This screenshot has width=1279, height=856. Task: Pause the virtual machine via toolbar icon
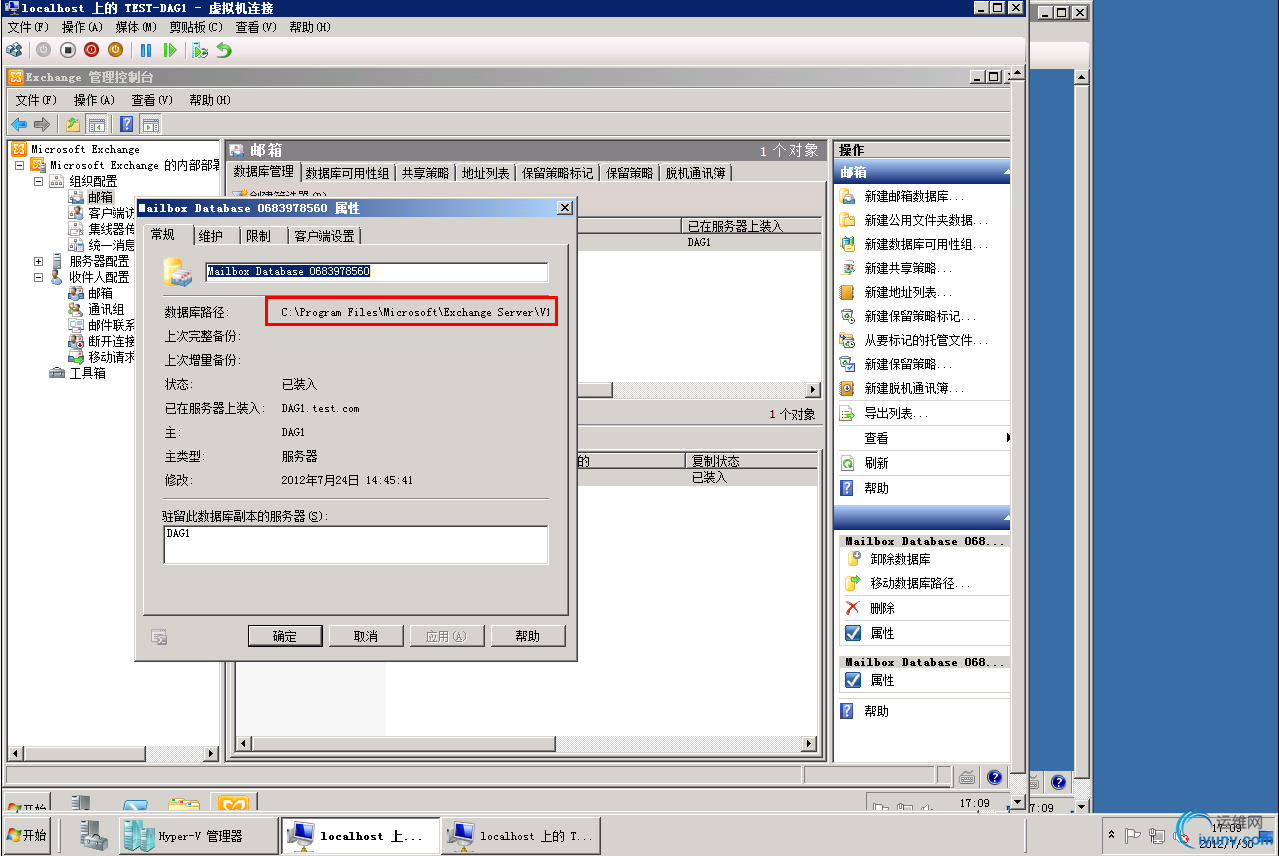[x=146, y=49]
